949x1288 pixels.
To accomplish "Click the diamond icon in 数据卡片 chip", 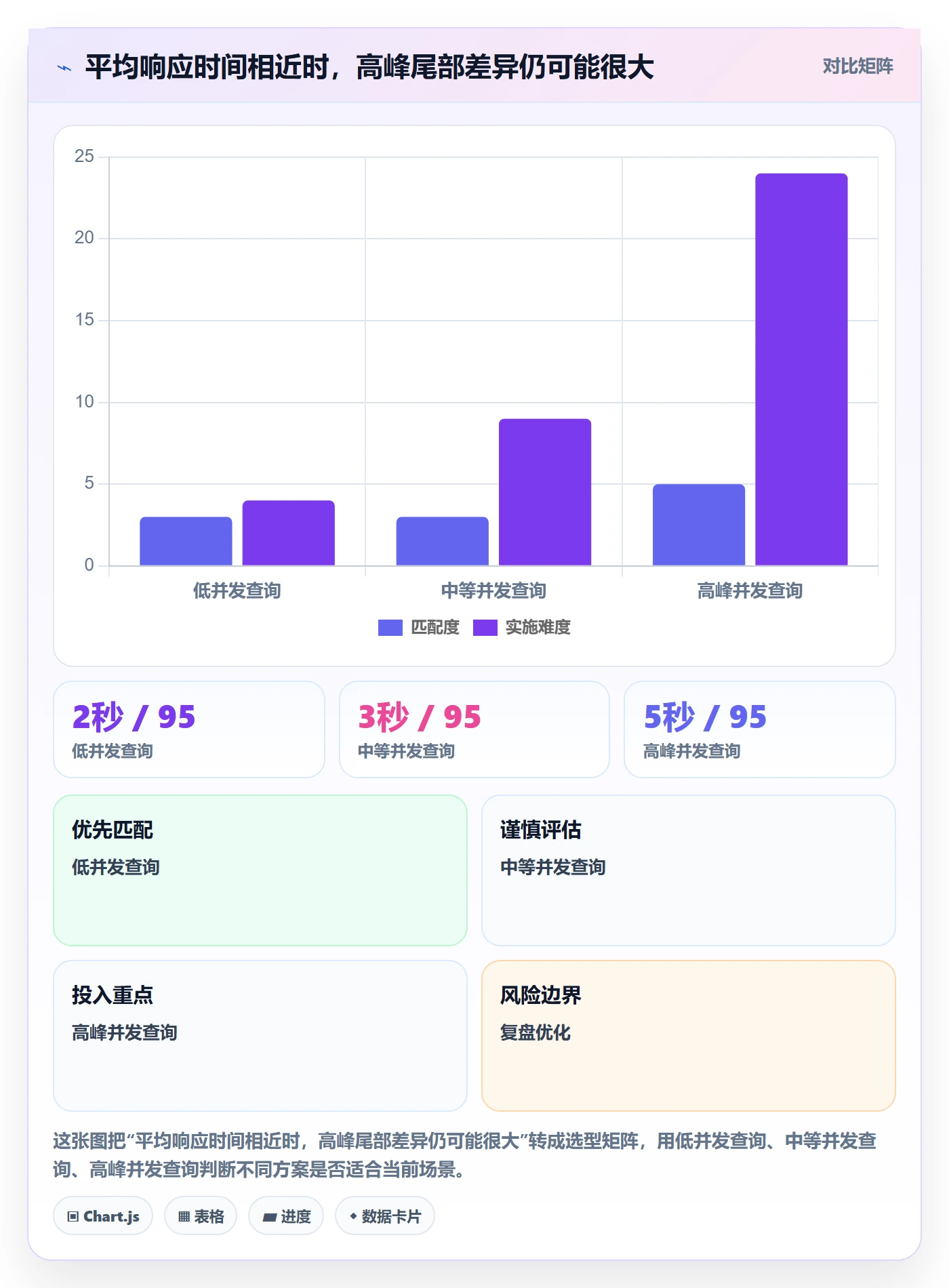I will 353,1216.
